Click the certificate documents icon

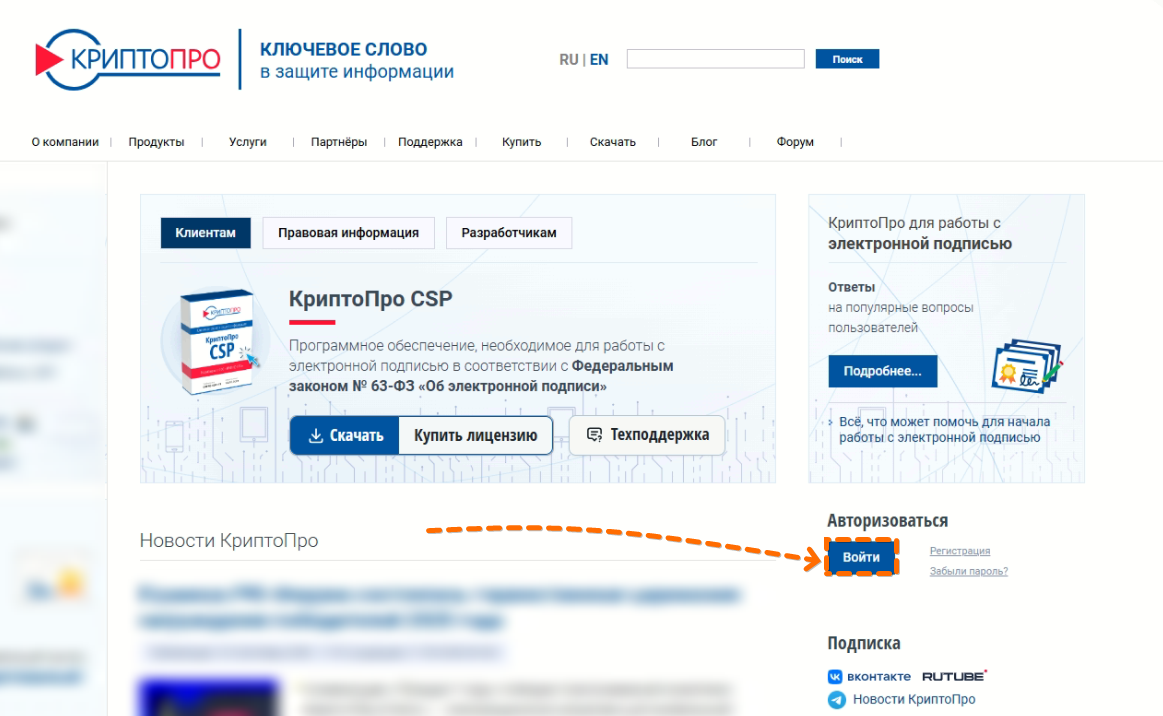click(1027, 367)
